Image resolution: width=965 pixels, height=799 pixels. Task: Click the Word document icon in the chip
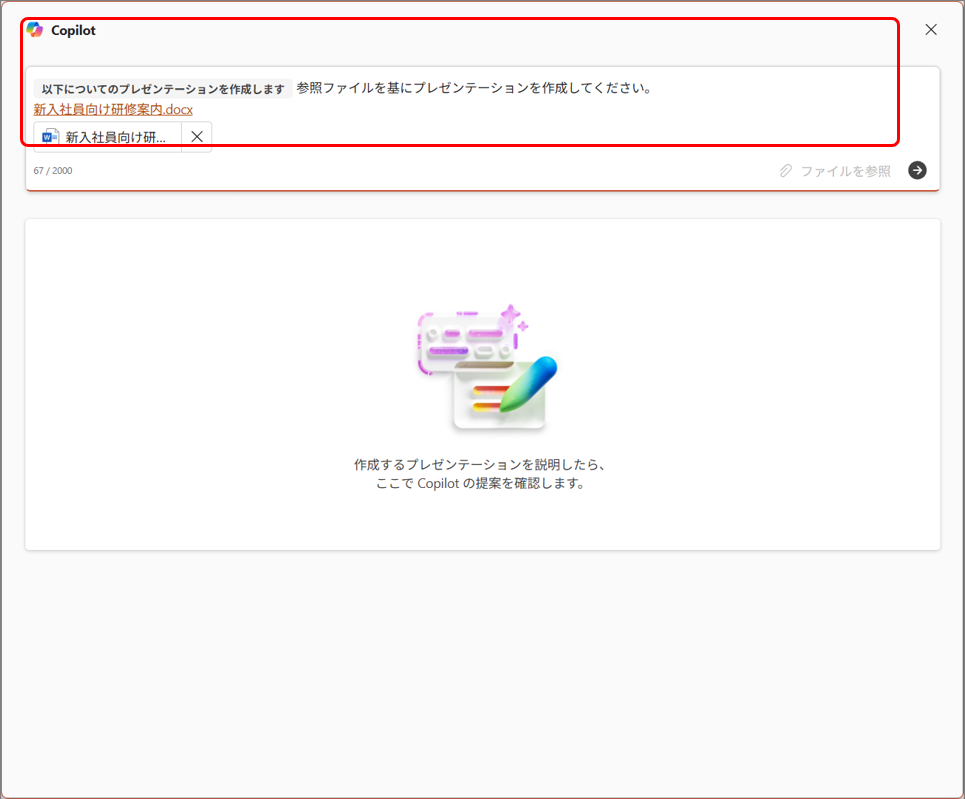pyautogui.click(x=50, y=137)
